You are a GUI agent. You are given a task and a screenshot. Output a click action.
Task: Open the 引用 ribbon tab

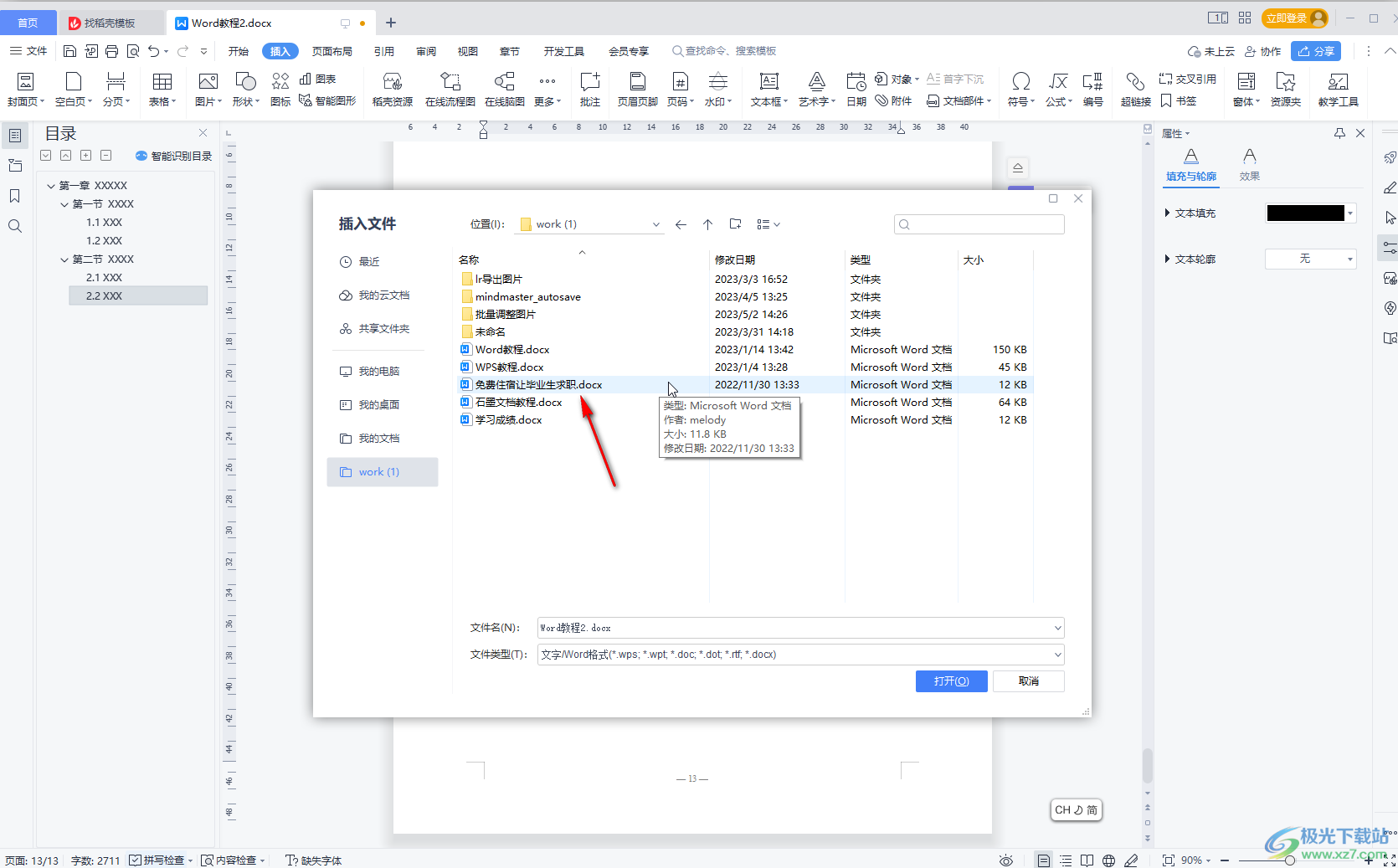pos(383,51)
